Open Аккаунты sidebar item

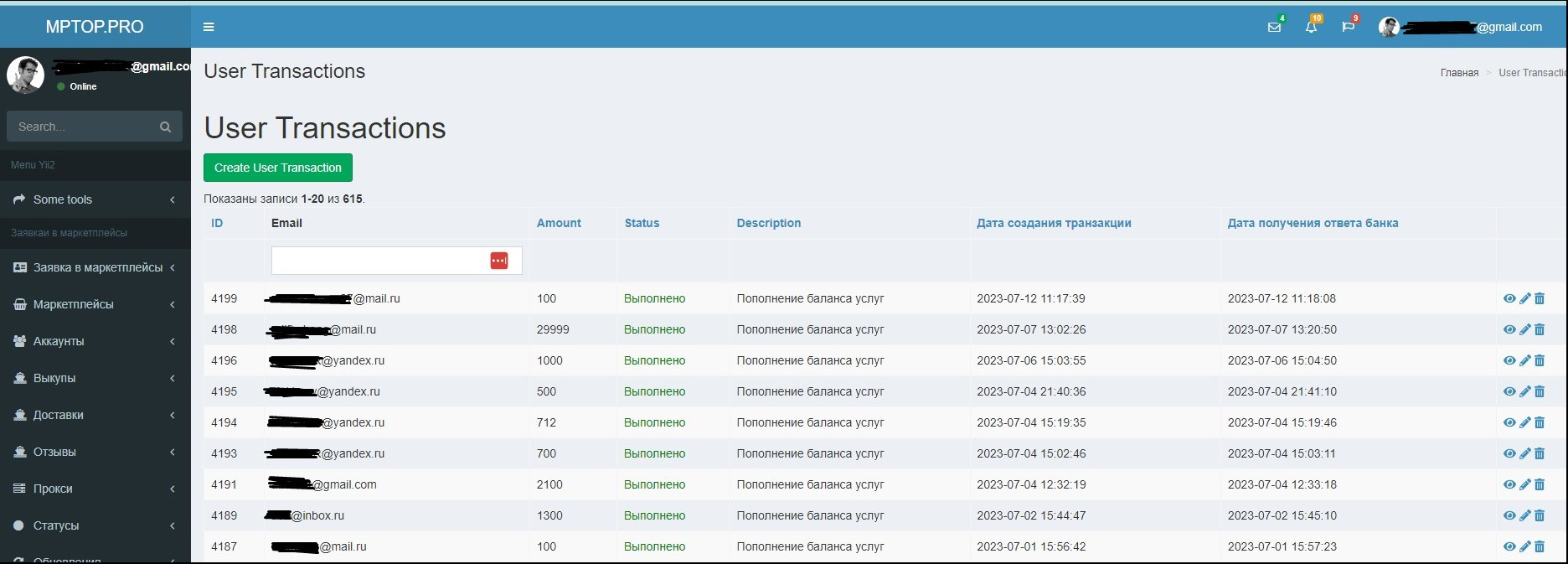95,341
